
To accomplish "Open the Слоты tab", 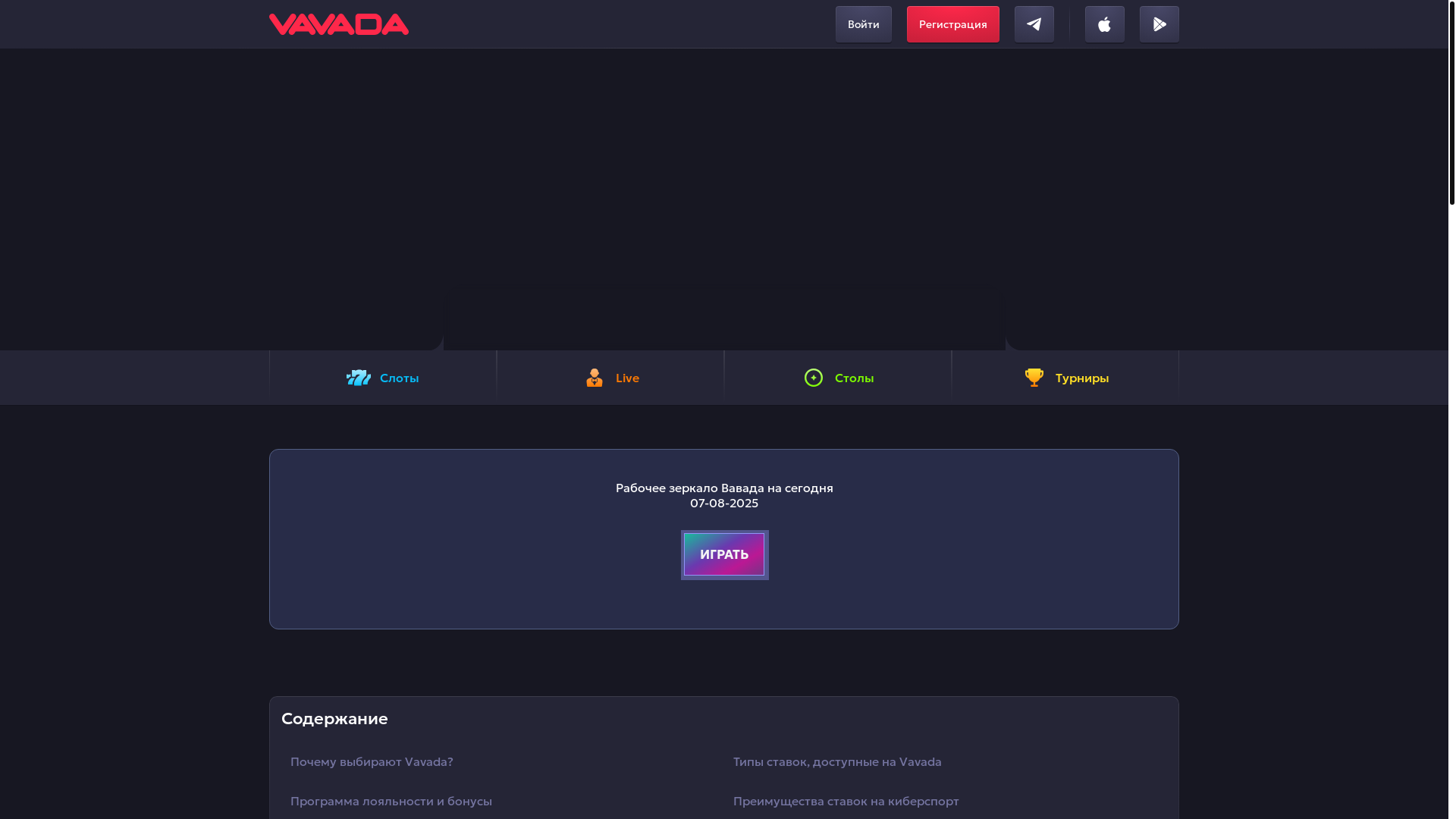I will [383, 378].
